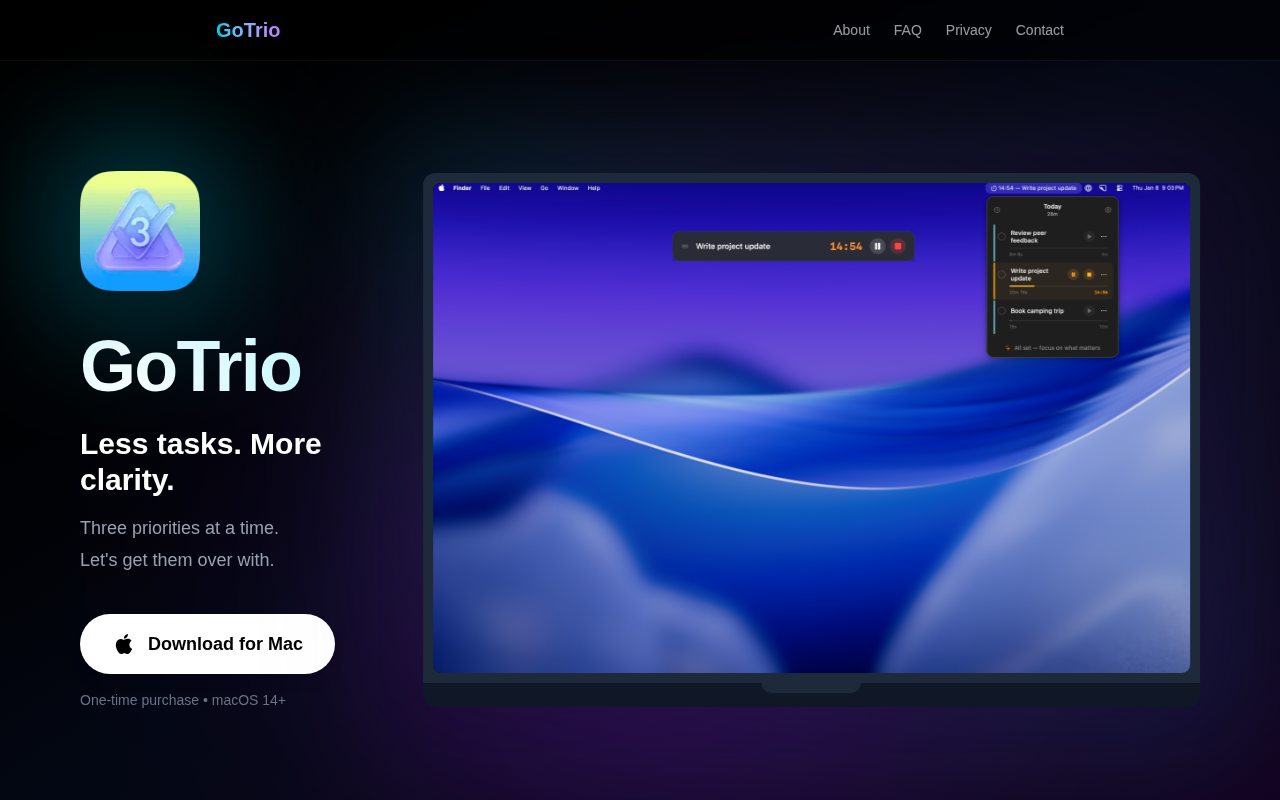Grab the drag handle on the floating timer

coord(685,246)
